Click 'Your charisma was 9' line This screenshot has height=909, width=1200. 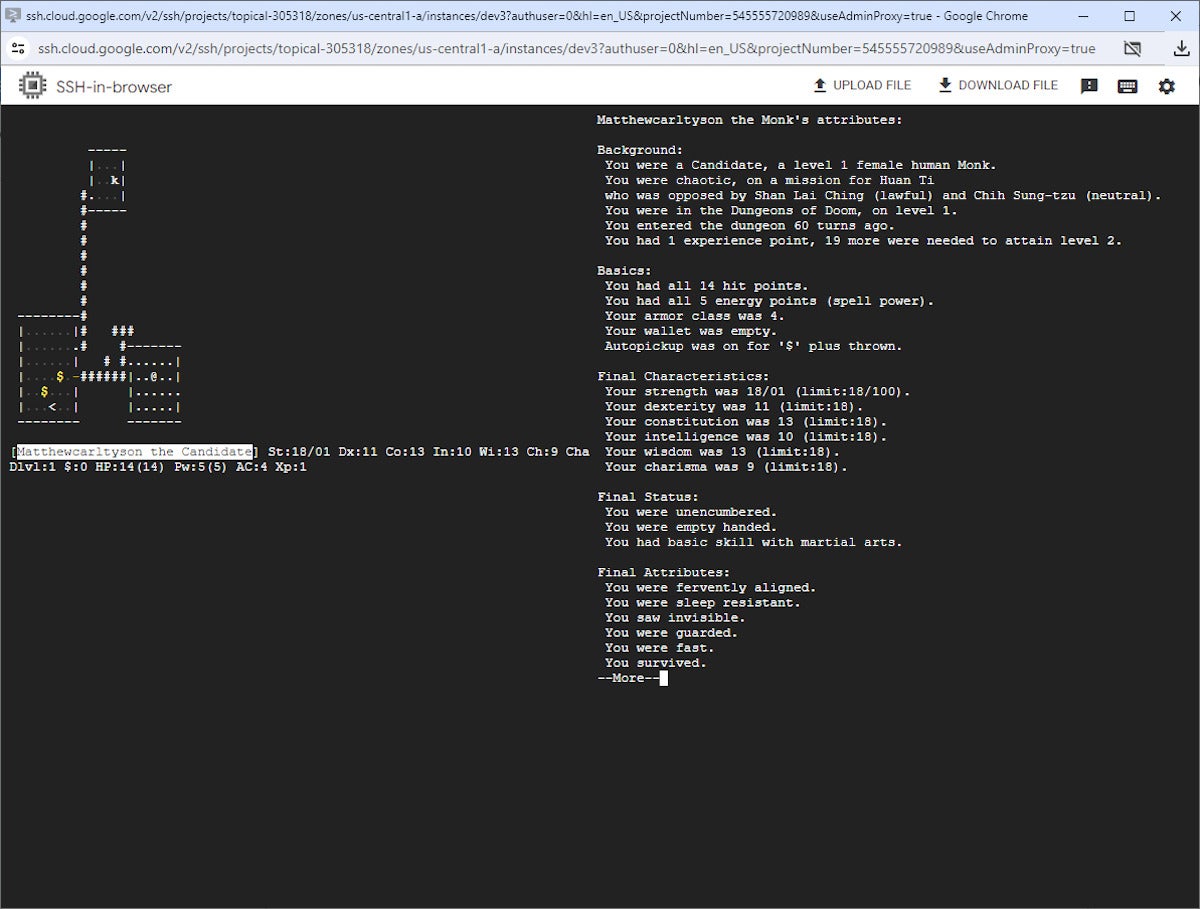[x=726, y=467]
